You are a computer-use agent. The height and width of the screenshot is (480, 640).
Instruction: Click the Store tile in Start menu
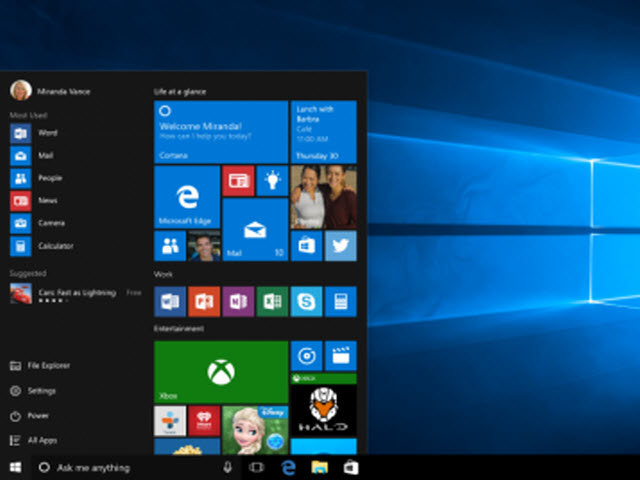pyautogui.click(x=306, y=246)
